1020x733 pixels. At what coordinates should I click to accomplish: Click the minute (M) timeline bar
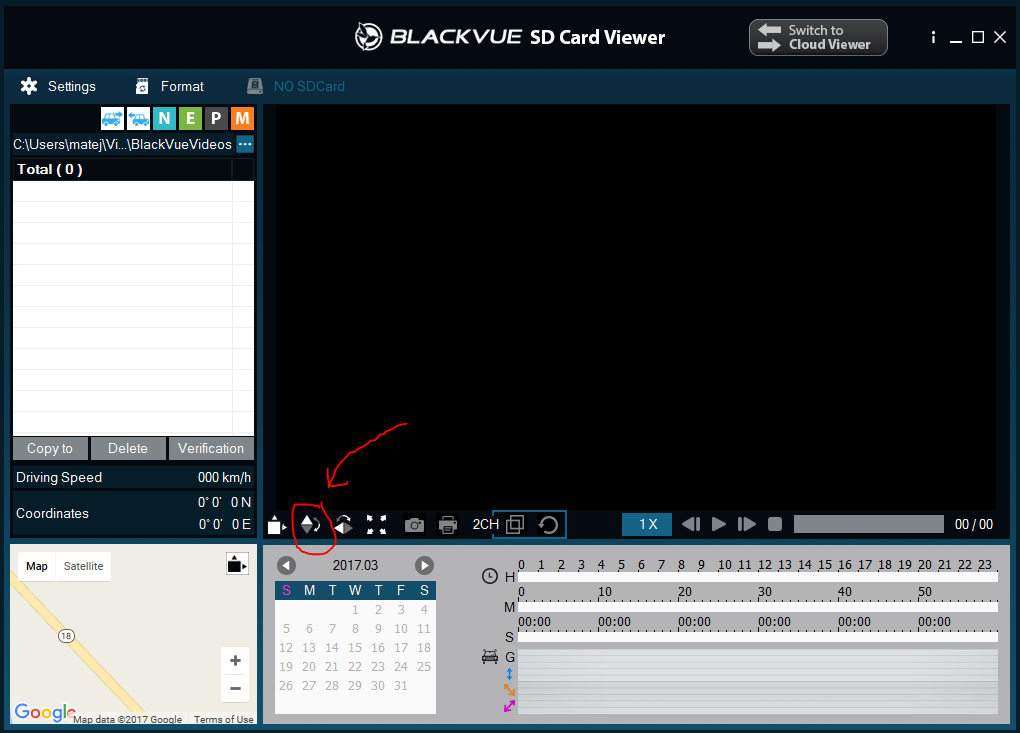[x=758, y=607]
